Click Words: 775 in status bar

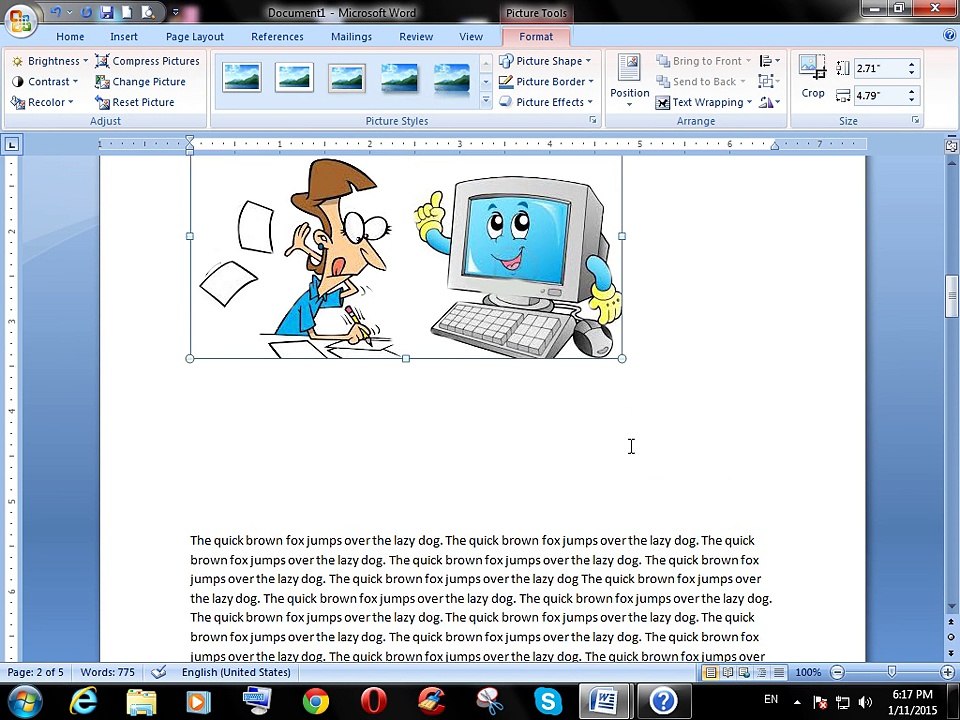coord(108,672)
